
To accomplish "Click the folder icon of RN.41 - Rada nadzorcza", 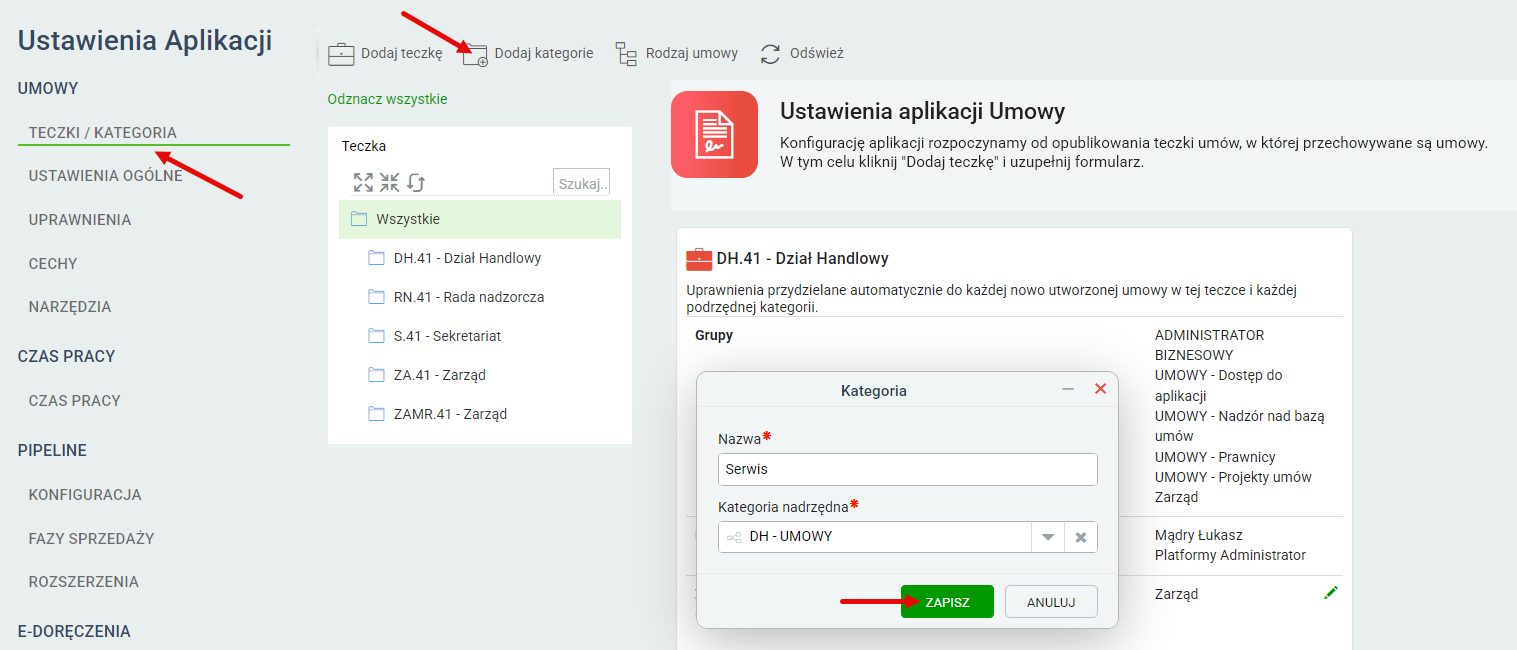I will (376, 297).
